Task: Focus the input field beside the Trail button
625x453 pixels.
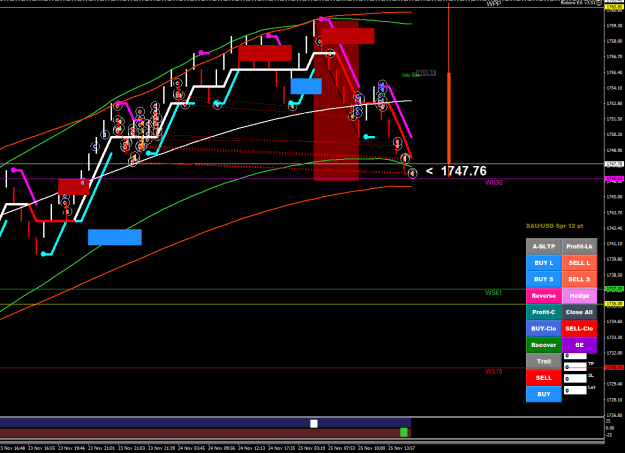Action: (575, 356)
